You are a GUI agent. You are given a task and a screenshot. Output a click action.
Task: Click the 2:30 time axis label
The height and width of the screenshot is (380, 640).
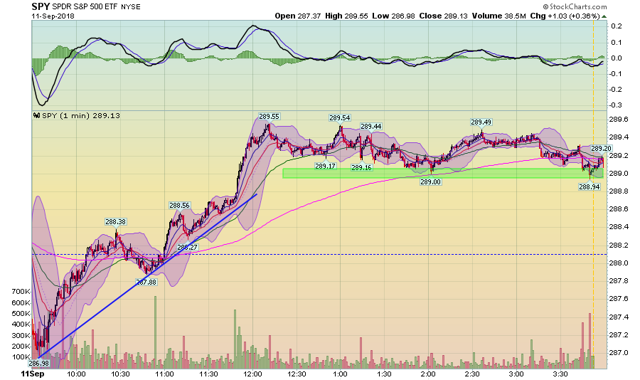473,374
